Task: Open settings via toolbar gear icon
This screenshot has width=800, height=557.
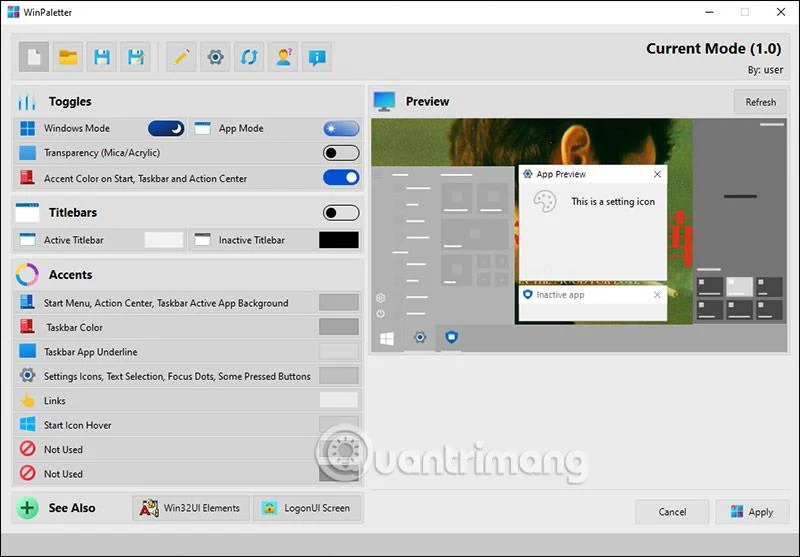Action: coord(215,57)
